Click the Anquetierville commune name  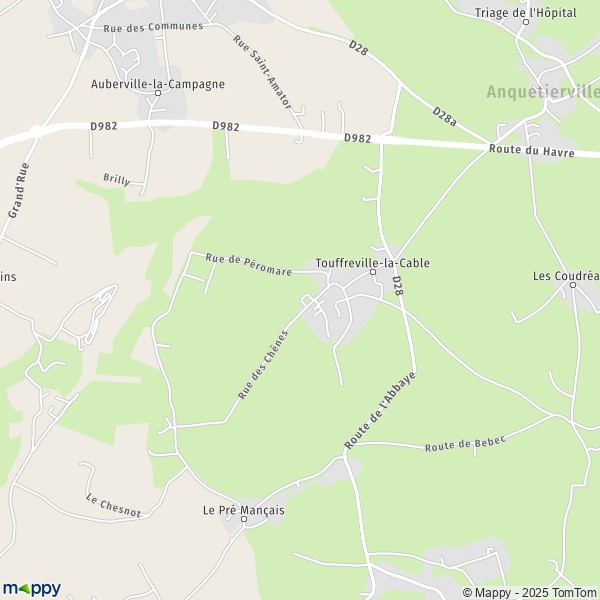543,92
